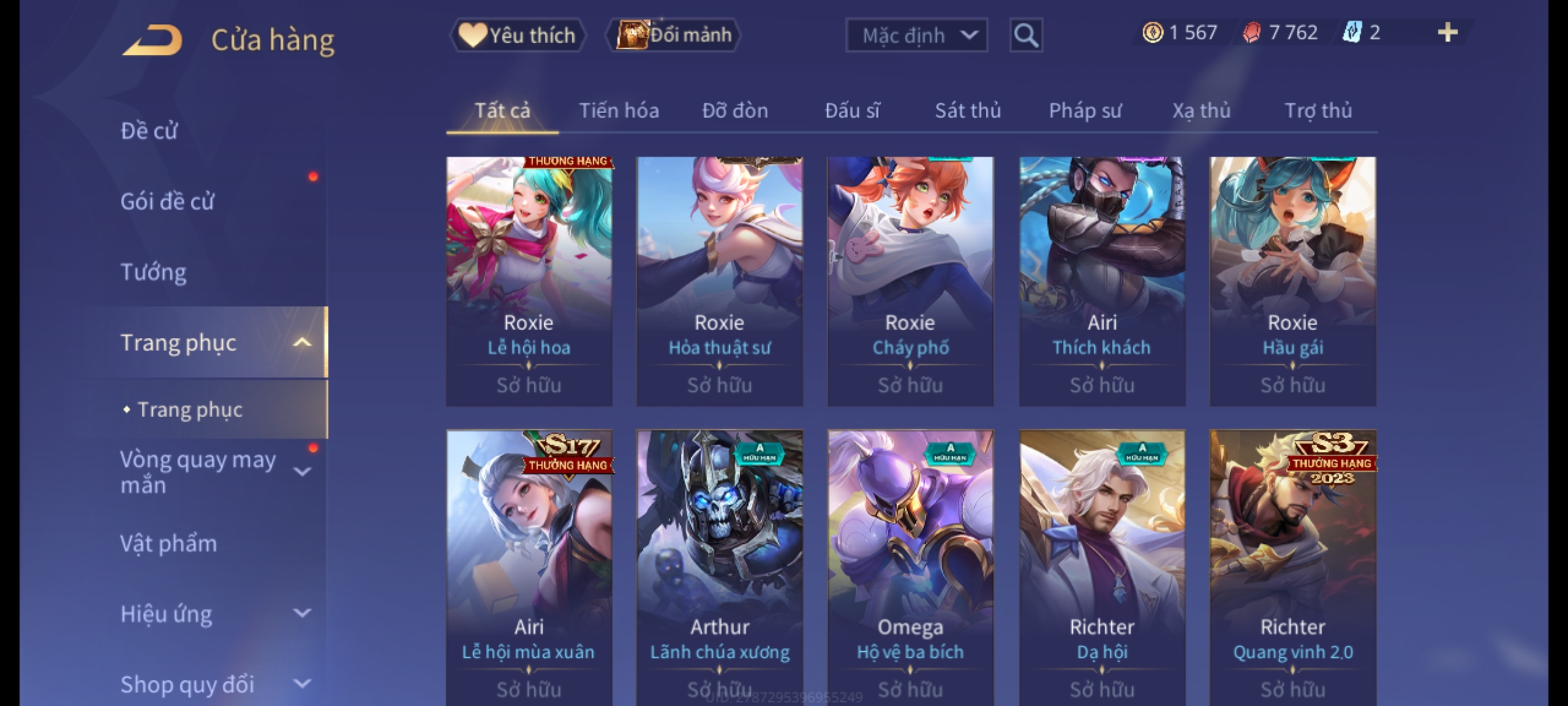Expand the Hiệu ứng sidebar section

(302, 613)
